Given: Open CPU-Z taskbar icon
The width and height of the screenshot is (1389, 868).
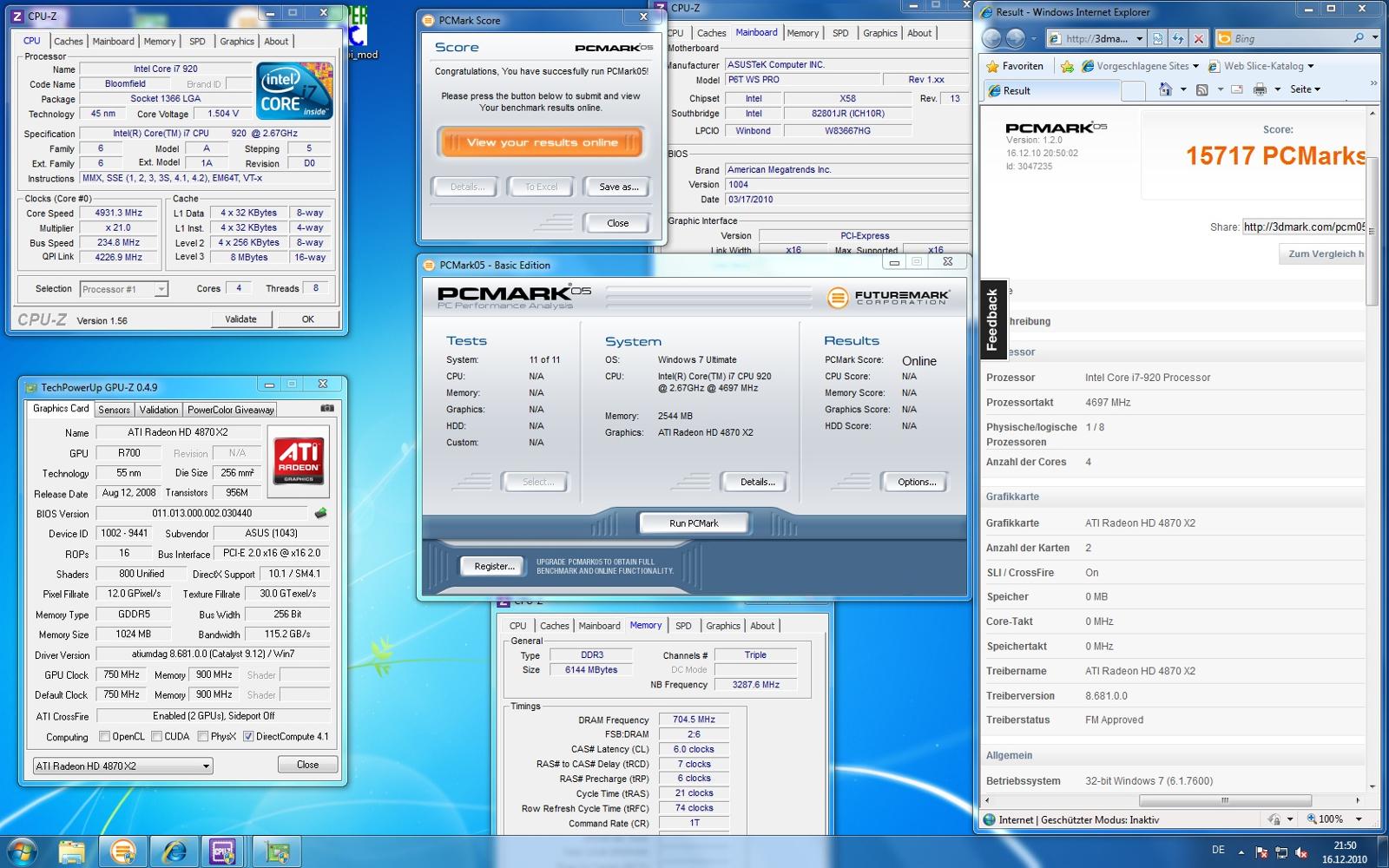Looking at the screenshot, I should pos(225,852).
